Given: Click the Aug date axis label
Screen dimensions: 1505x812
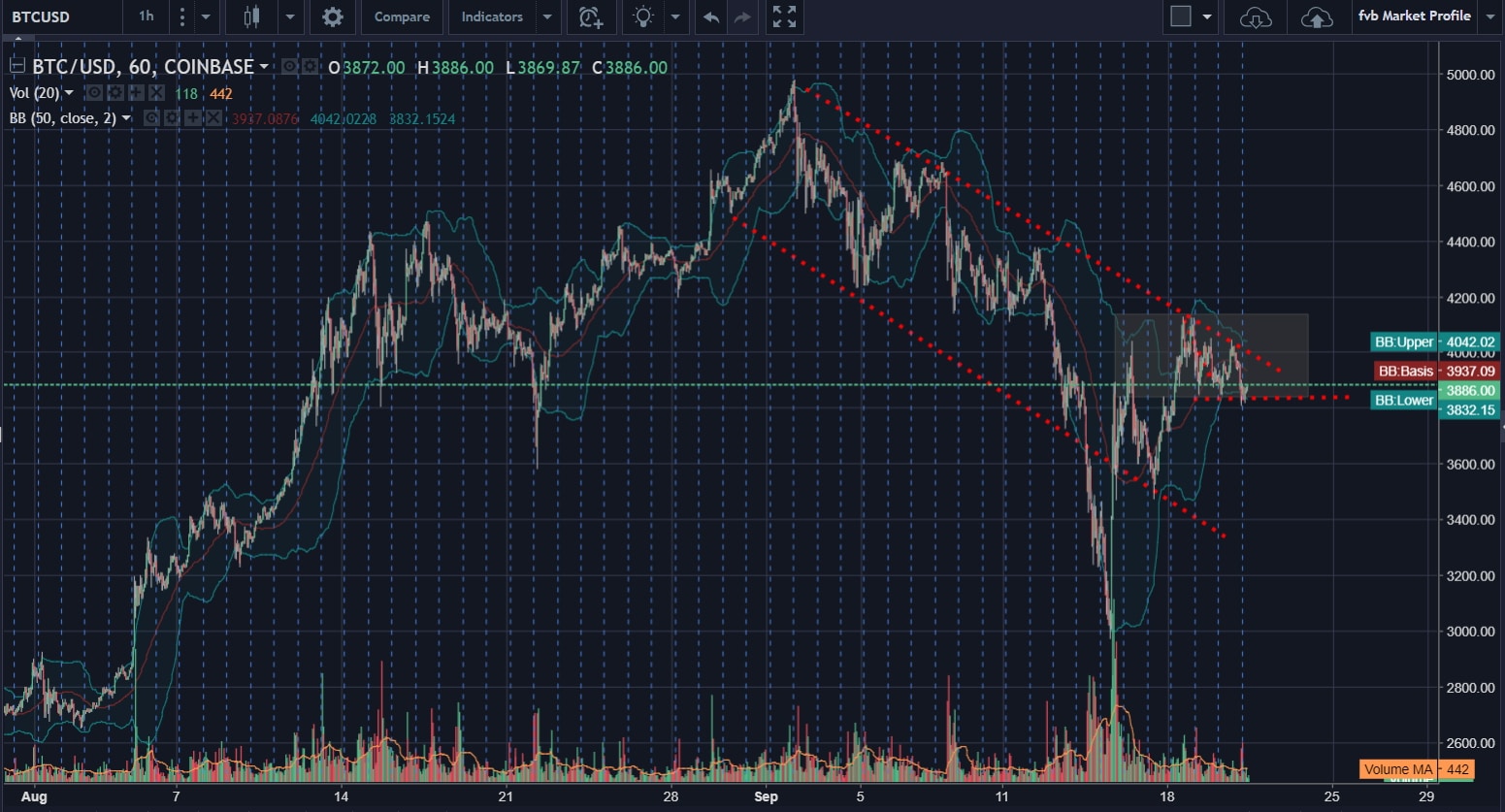Looking at the screenshot, I should pos(34,796).
